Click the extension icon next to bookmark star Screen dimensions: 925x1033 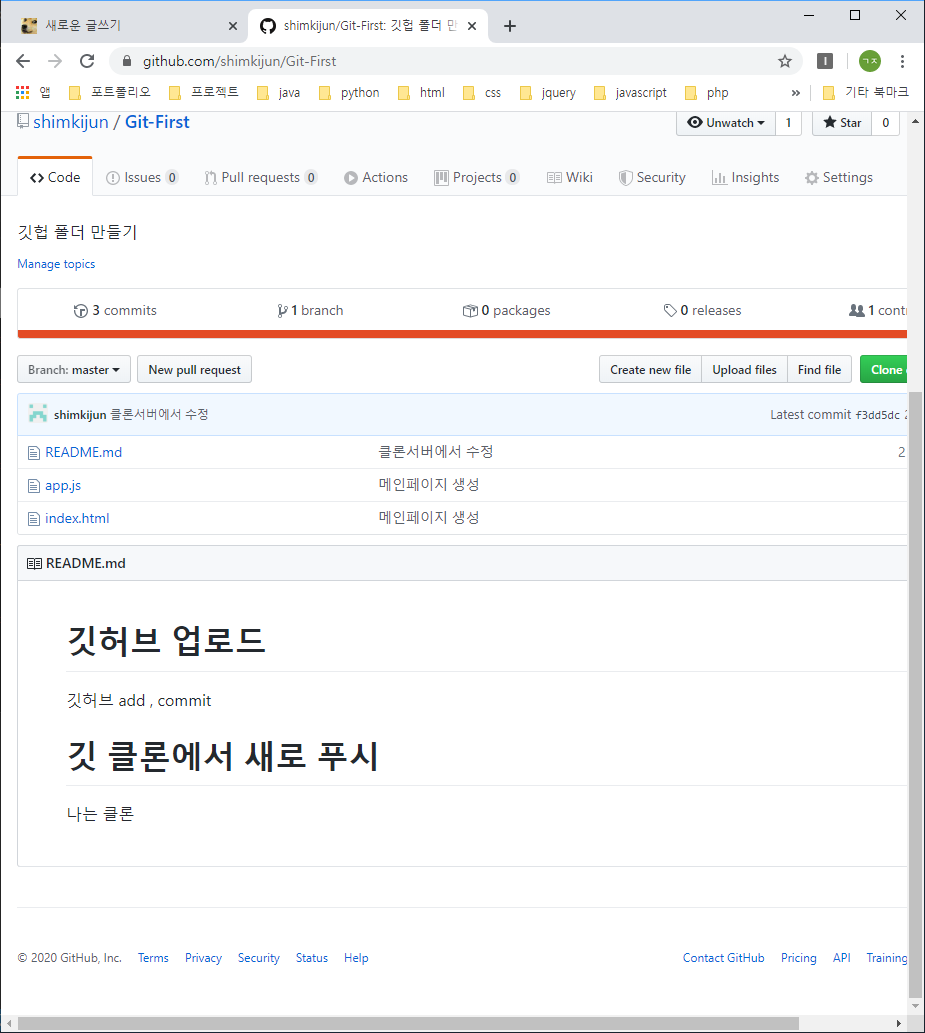[x=825, y=61]
